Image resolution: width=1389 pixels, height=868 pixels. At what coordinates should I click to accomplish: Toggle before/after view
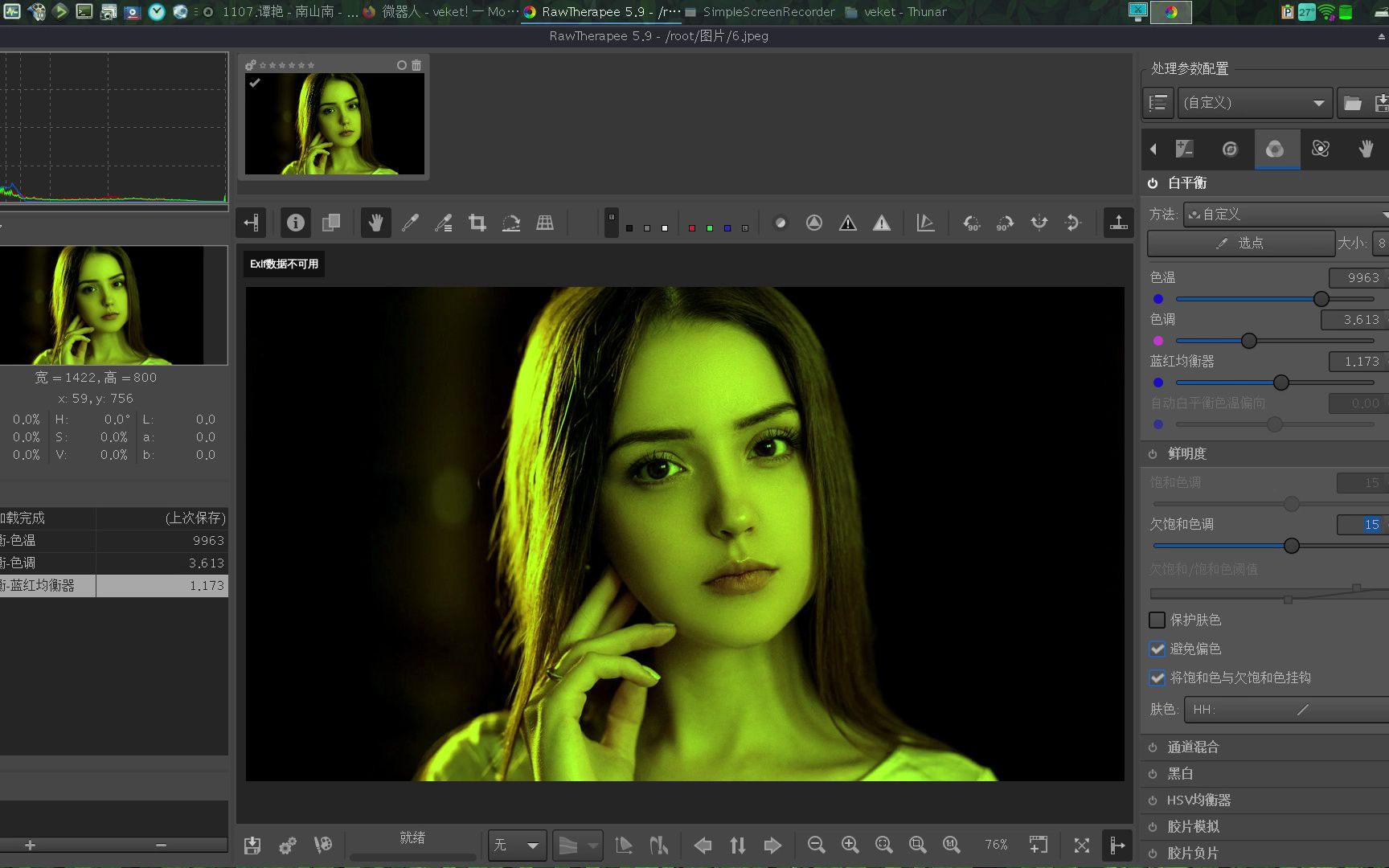[330, 223]
